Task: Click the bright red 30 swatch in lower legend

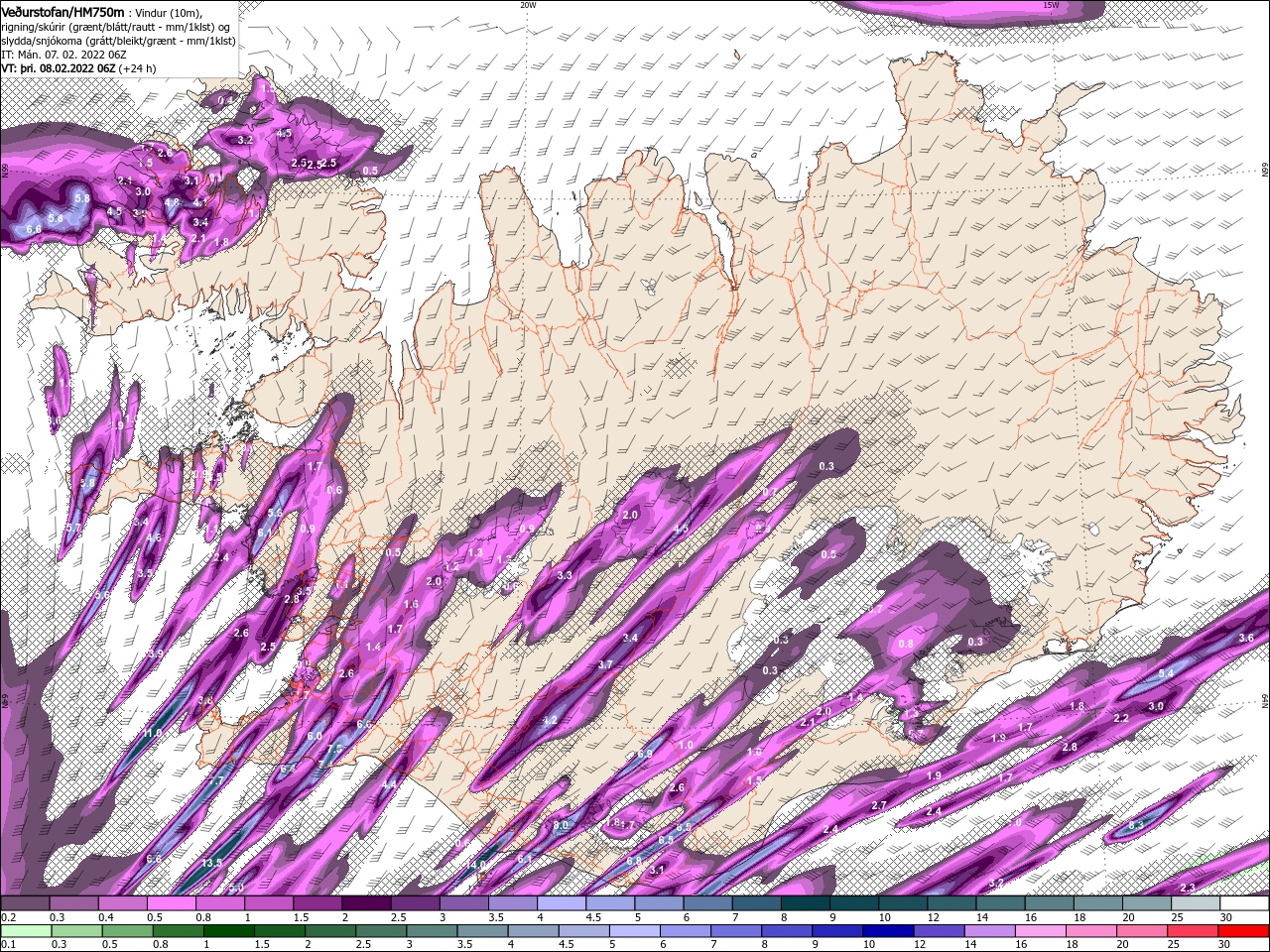Action: pos(1243,931)
